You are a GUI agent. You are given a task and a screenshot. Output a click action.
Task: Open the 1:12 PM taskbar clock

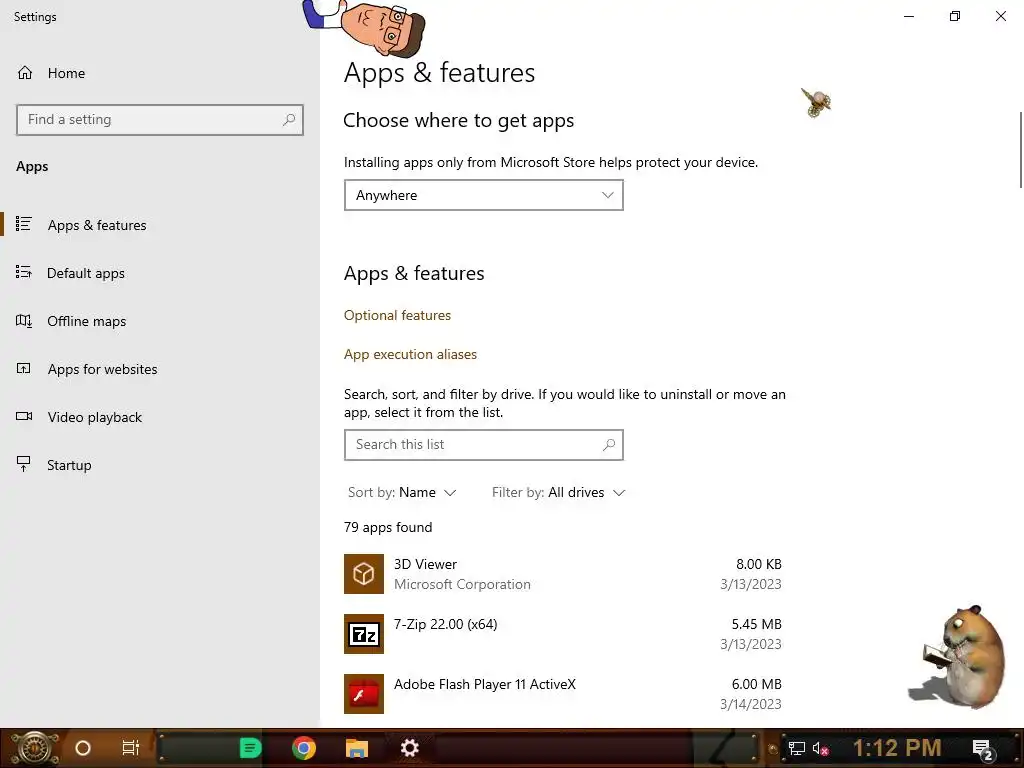coord(897,748)
